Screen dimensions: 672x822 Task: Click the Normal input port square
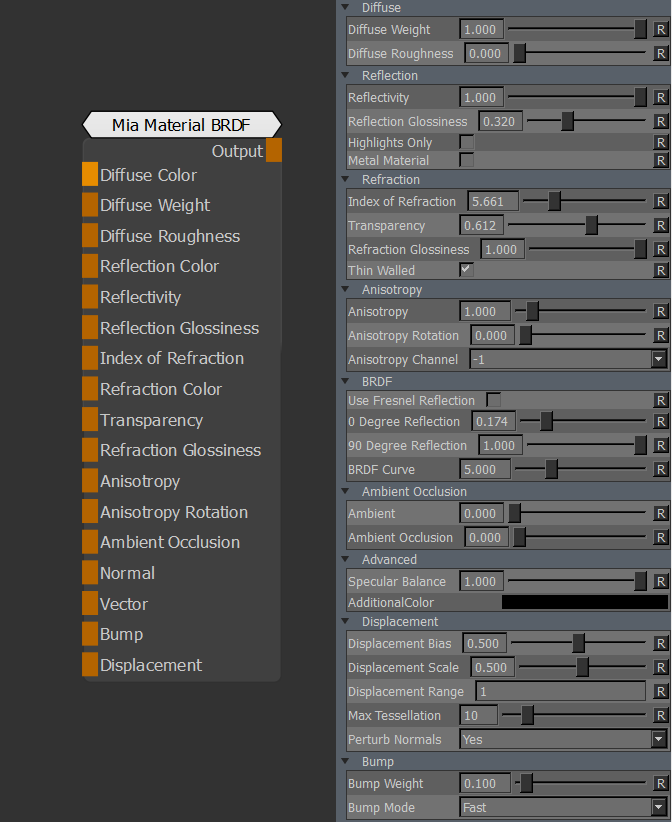pos(90,574)
